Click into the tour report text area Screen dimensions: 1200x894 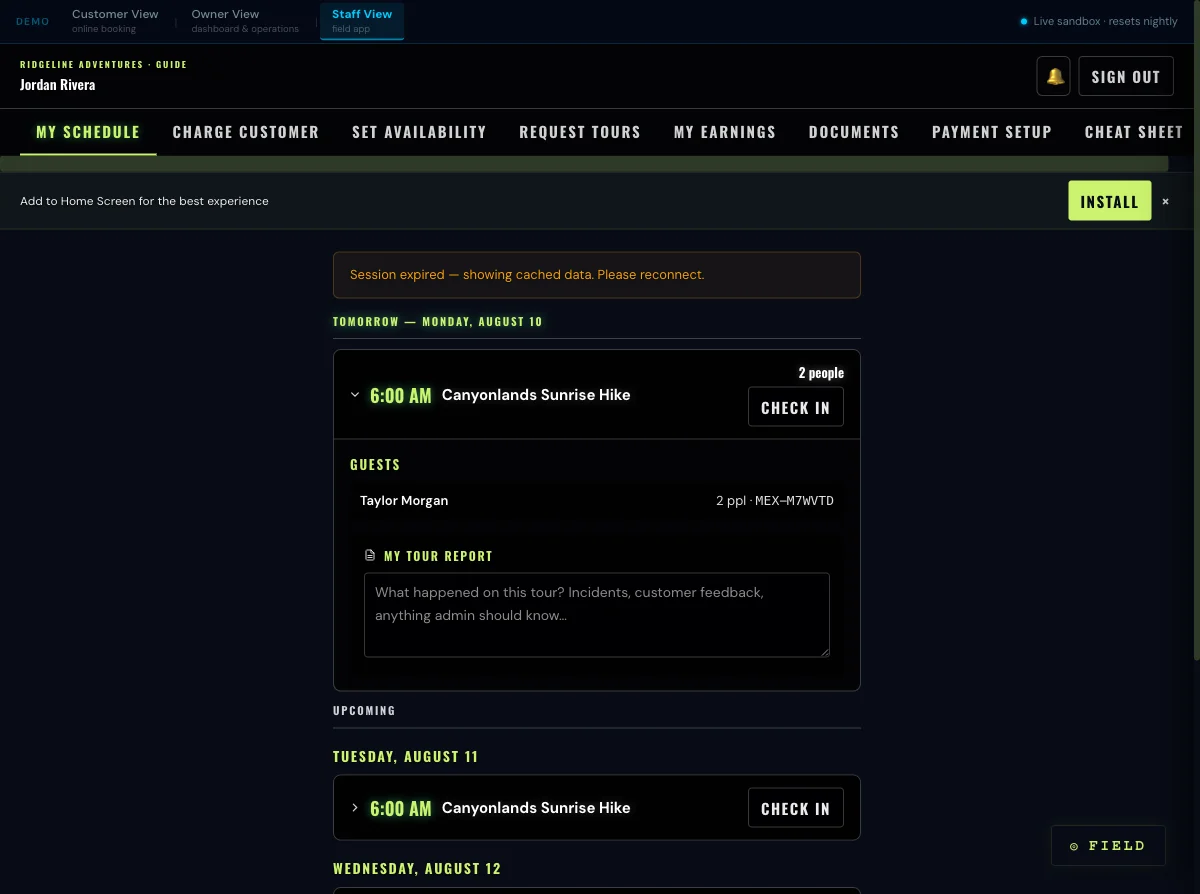597,615
